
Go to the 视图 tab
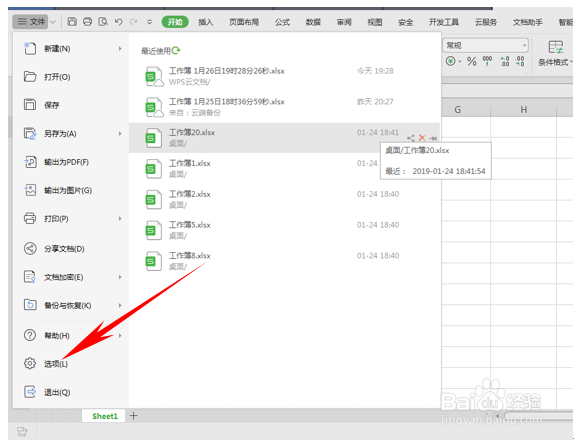point(374,22)
